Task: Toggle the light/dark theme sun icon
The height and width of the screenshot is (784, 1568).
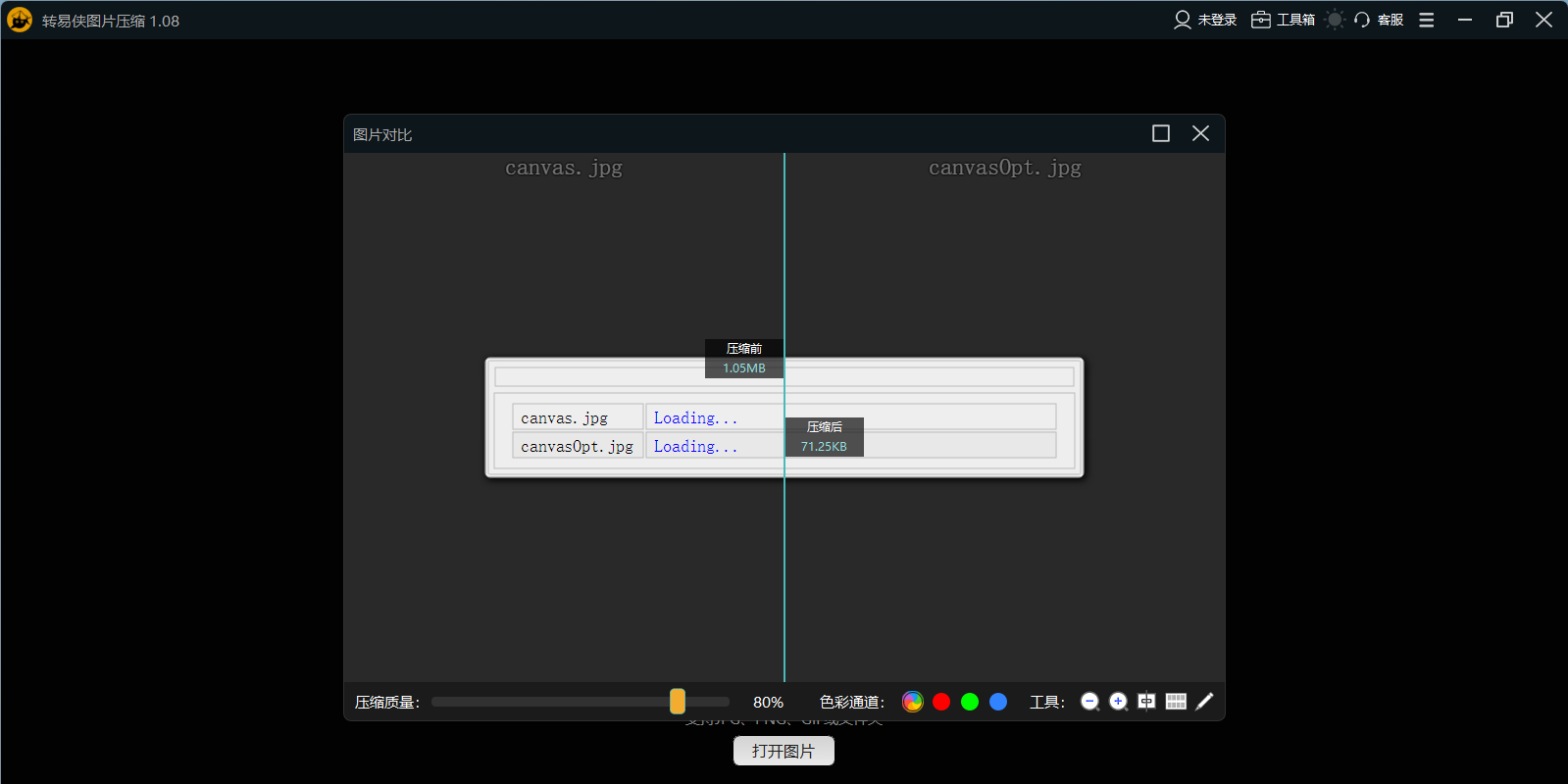Action: (1335, 20)
